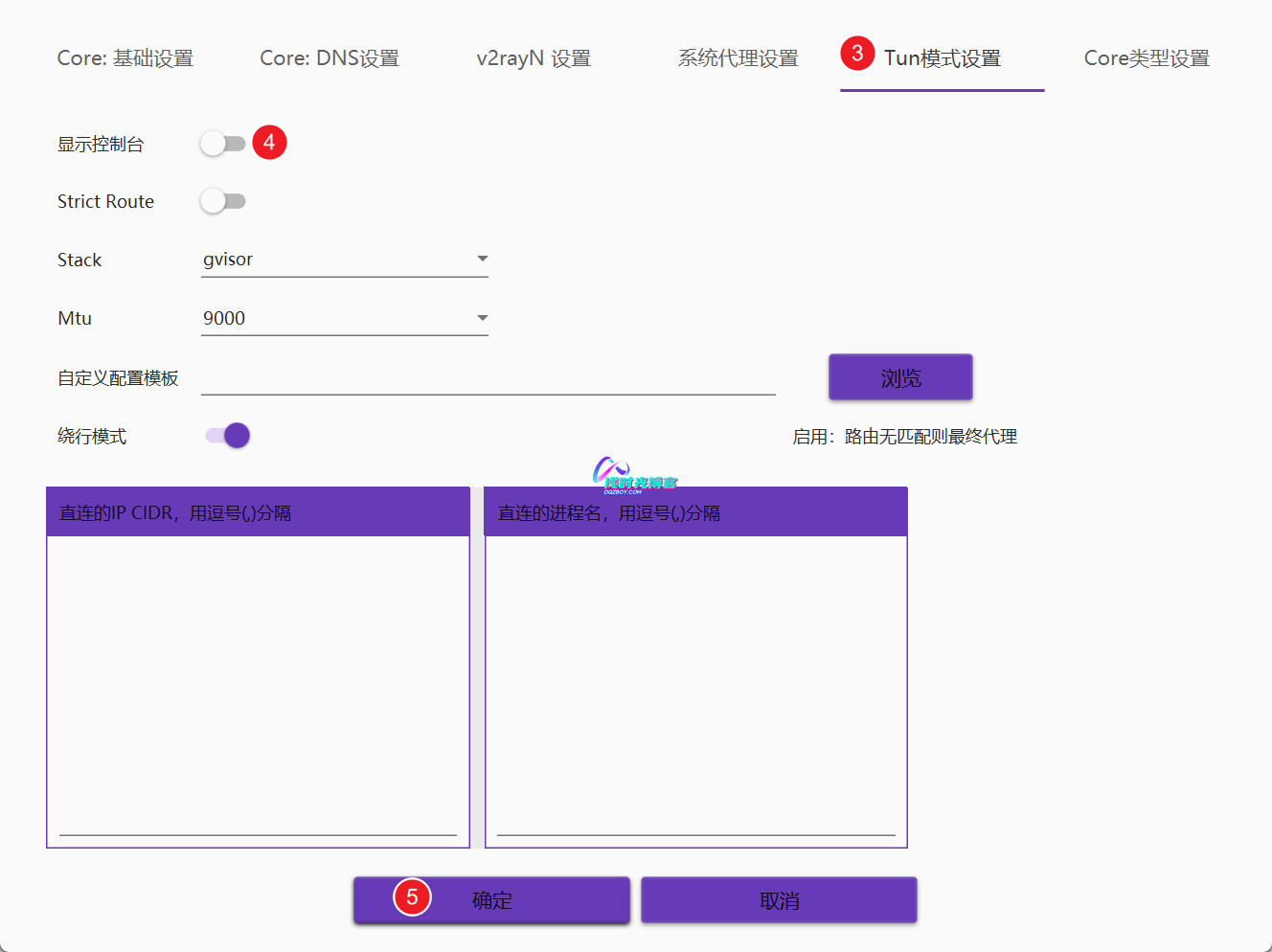
Task: Select the 系统代理设置 tab
Action: click(738, 58)
